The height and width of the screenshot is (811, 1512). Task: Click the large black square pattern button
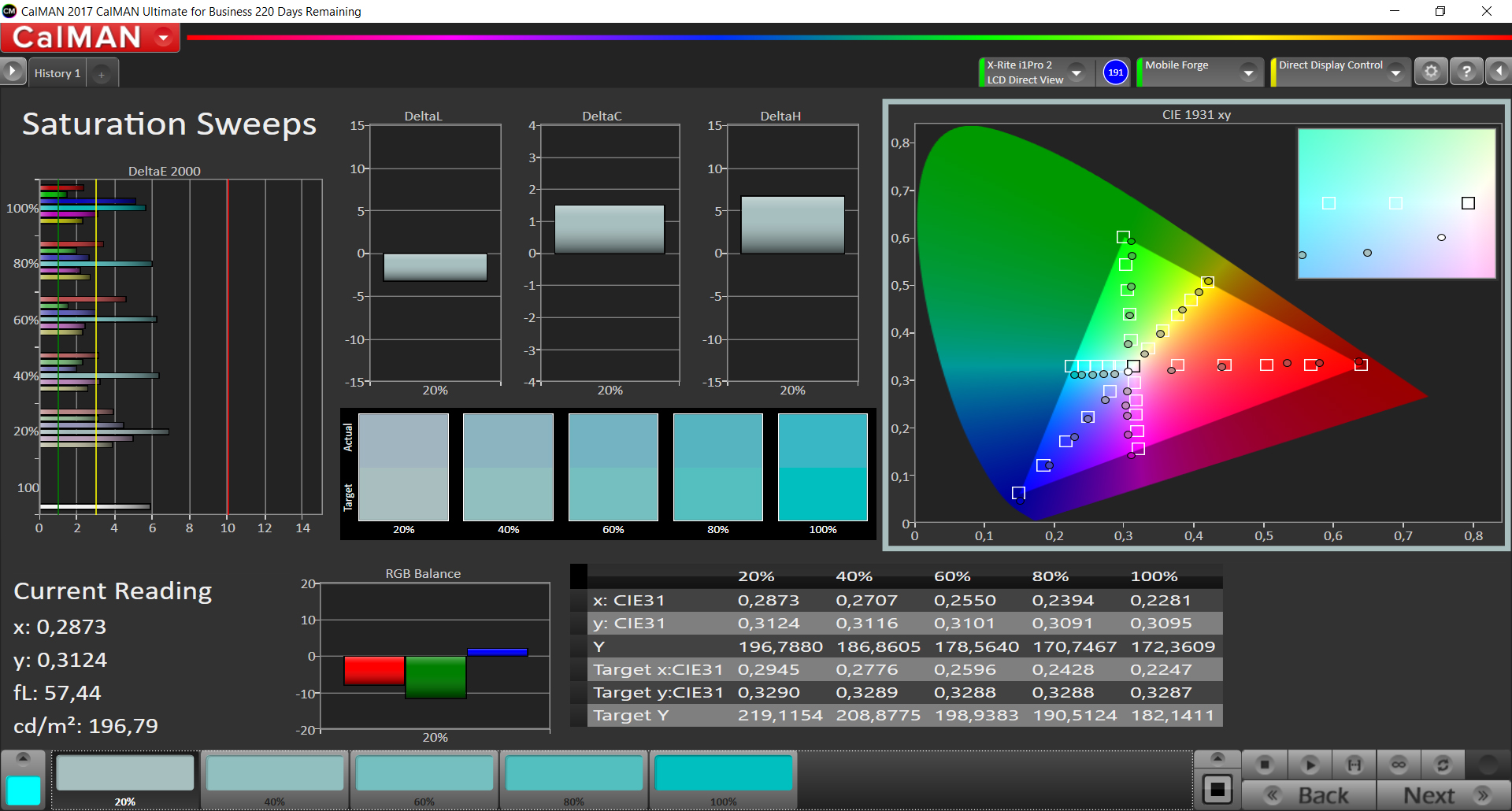click(x=1217, y=788)
